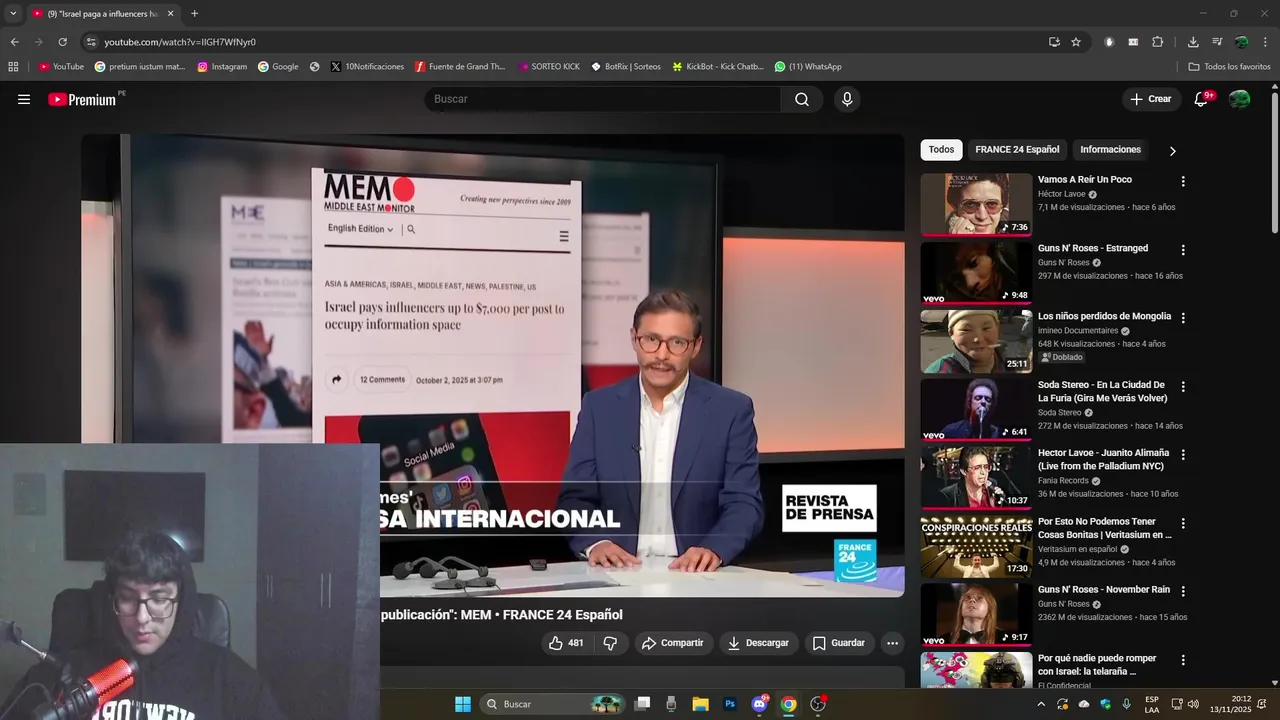This screenshot has height=720, width=1280.
Task: Open the 10Notificaciones bookmark
Action: (367, 67)
